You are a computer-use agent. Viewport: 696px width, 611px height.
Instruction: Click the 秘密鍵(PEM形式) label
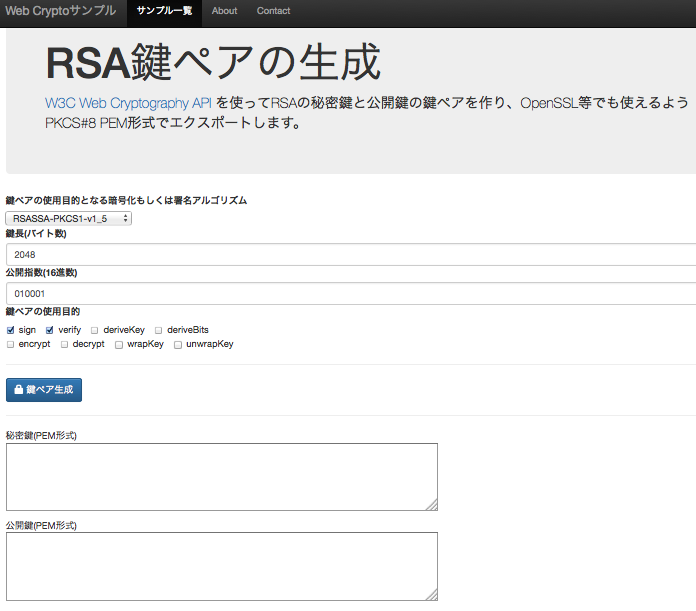41,436
